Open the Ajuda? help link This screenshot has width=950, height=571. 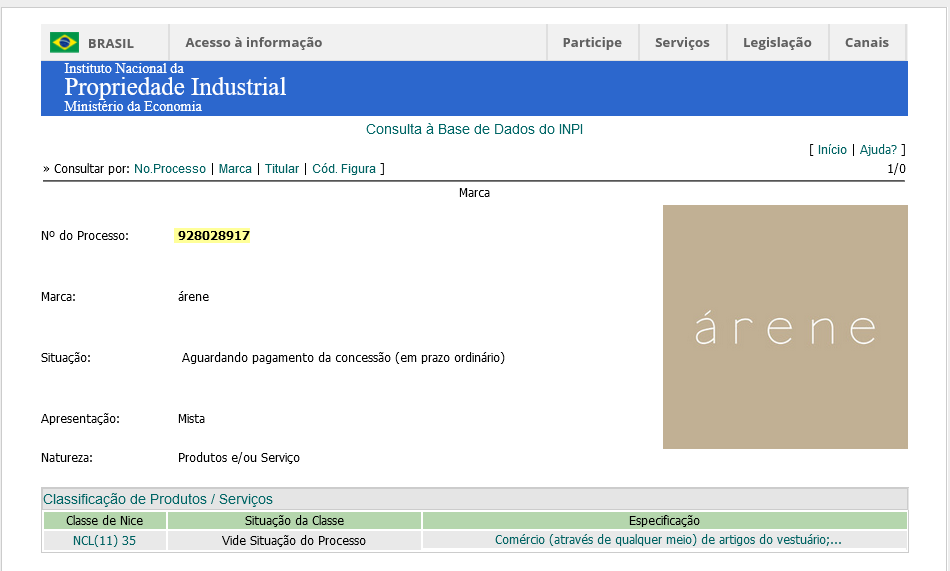pyautogui.click(x=878, y=150)
